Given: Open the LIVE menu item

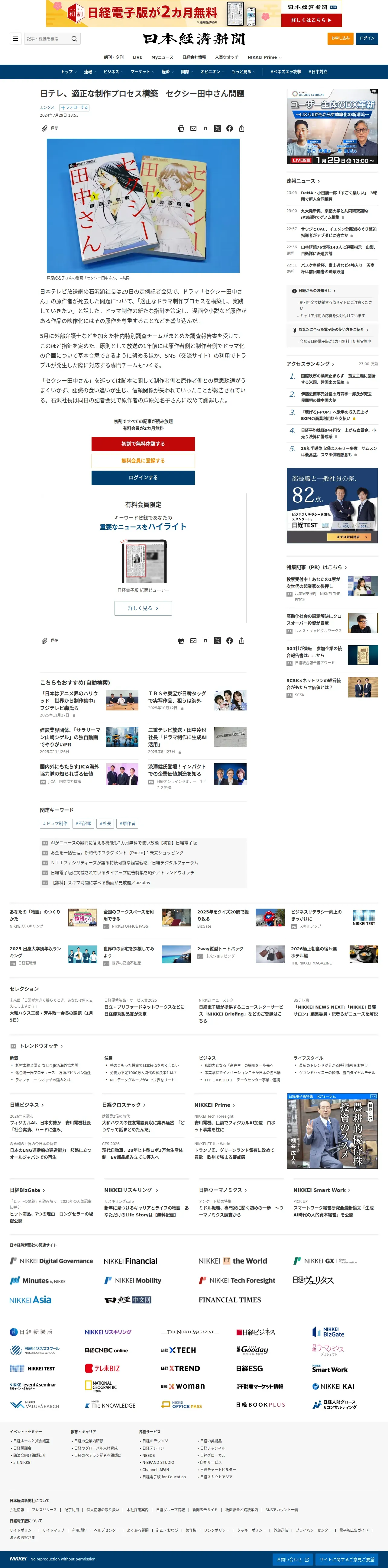Looking at the screenshot, I should click(138, 57).
